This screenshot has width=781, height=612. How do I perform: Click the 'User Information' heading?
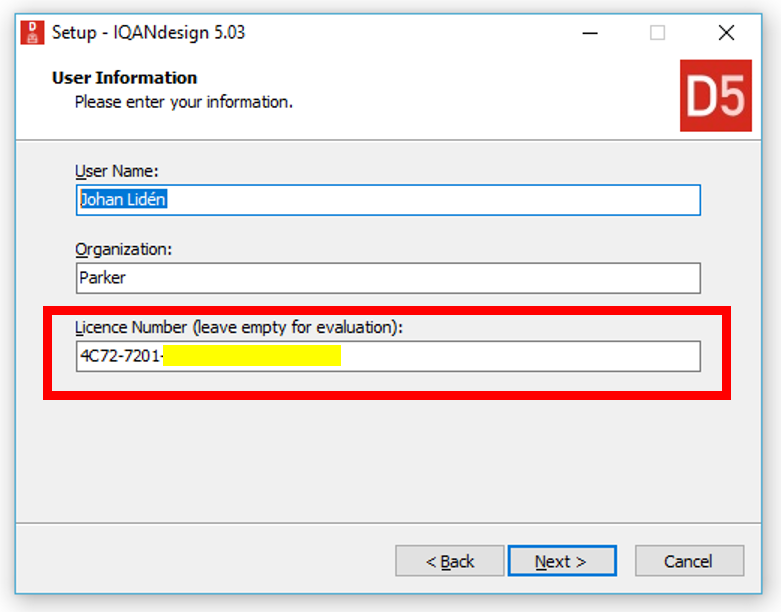[x=125, y=78]
